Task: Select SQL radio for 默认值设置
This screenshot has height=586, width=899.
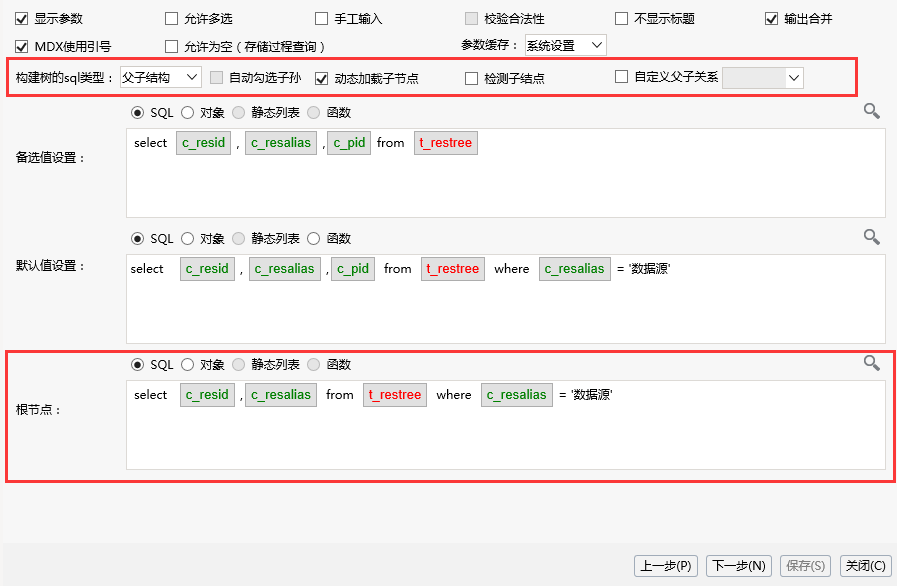Action: click(x=137, y=239)
